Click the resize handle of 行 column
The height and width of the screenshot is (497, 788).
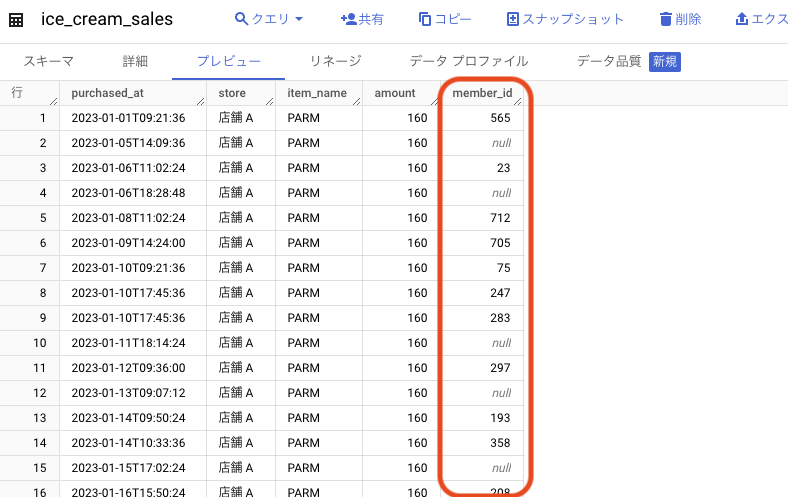click(x=54, y=101)
